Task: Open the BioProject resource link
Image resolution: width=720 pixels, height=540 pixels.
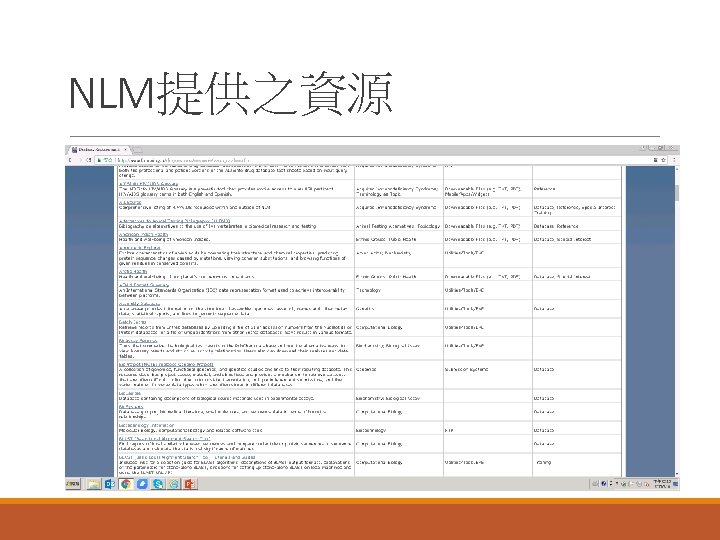Action: point(166,364)
